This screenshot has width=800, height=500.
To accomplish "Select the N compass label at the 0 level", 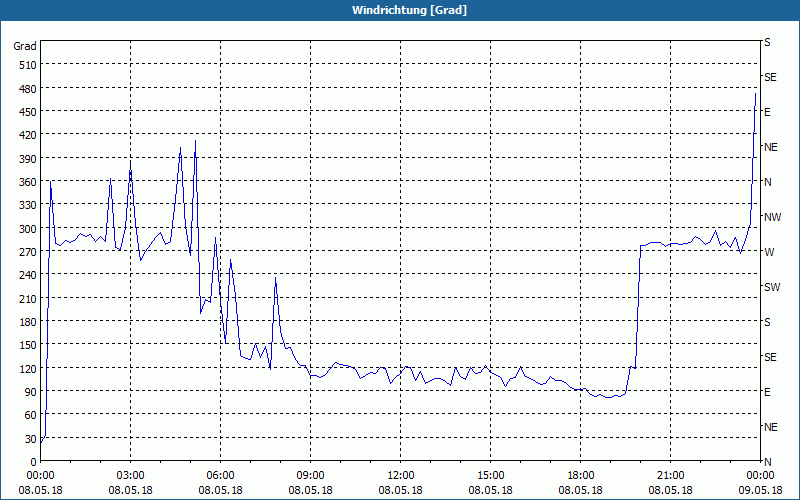I will coord(767,462).
